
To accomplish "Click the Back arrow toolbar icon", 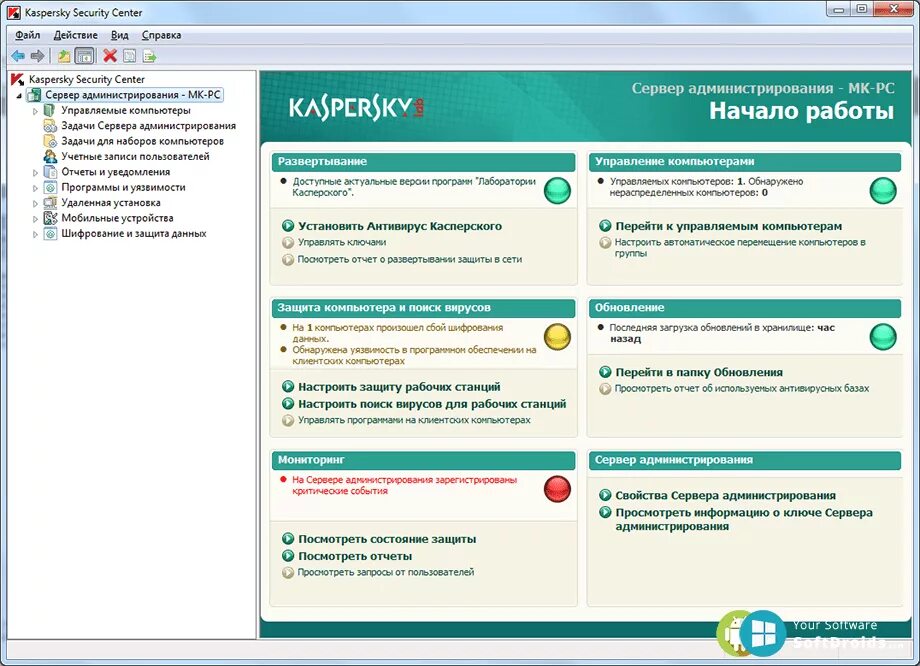I will pyautogui.click(x=18, y=56).
